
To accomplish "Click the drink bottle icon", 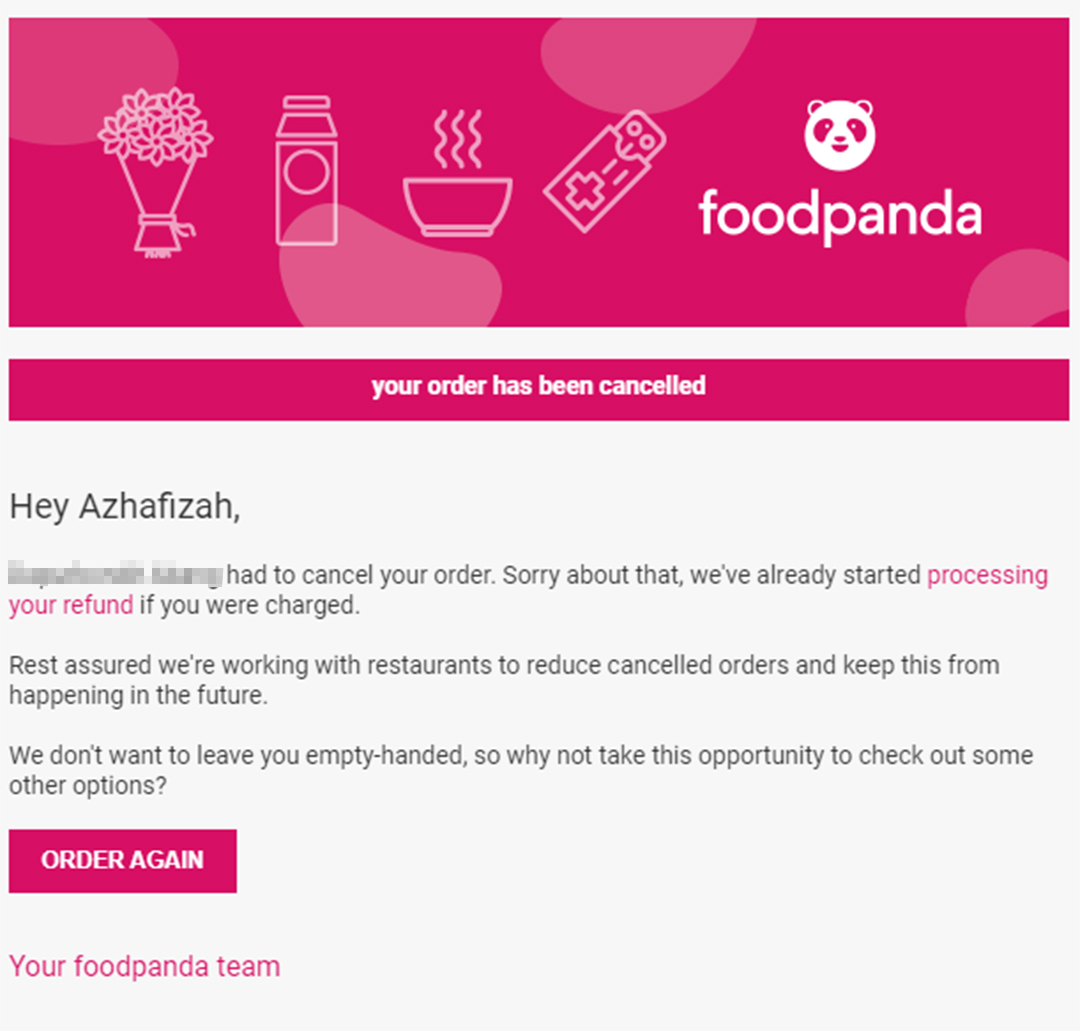I will (307, 170).
